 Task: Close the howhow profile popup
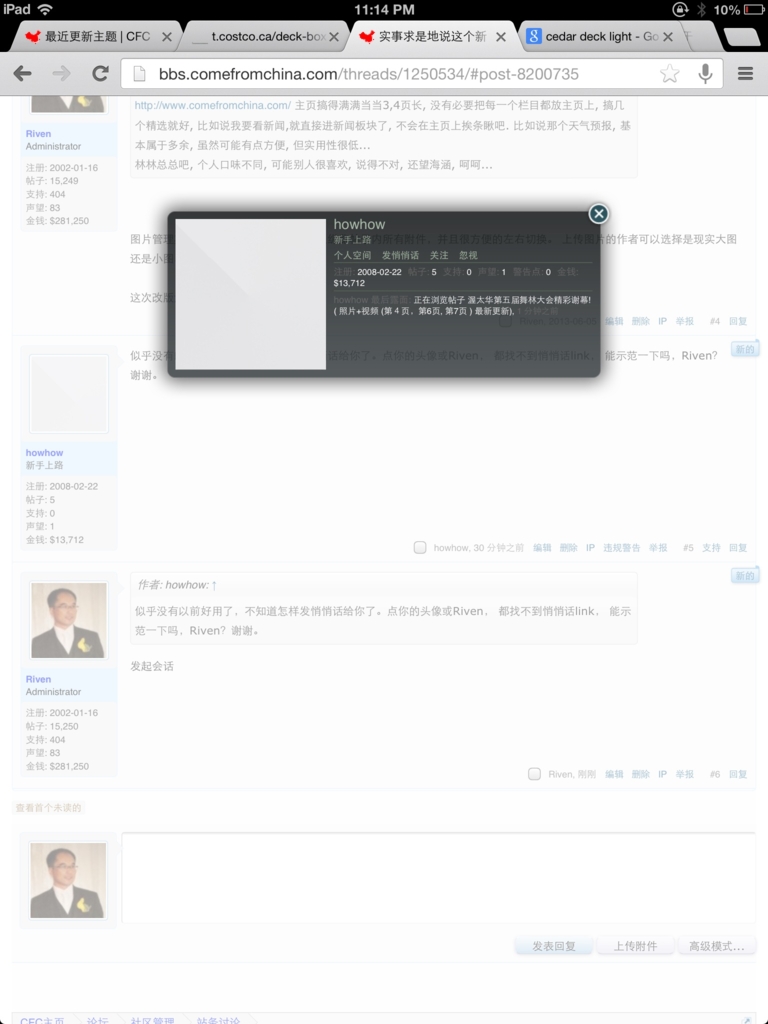[x=598, y=214]
